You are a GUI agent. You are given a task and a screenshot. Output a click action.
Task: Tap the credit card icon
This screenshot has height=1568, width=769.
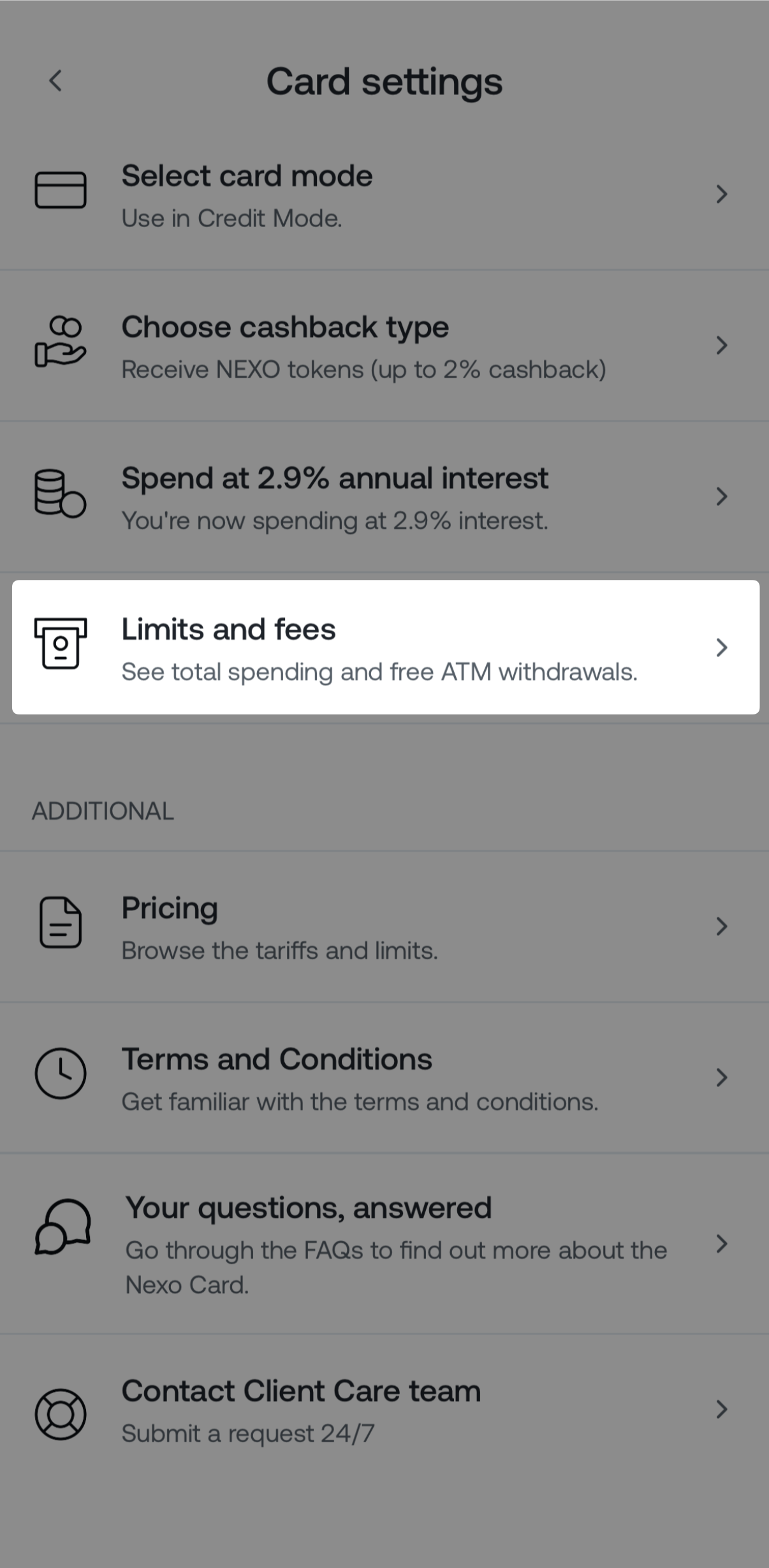coord(61,190)
